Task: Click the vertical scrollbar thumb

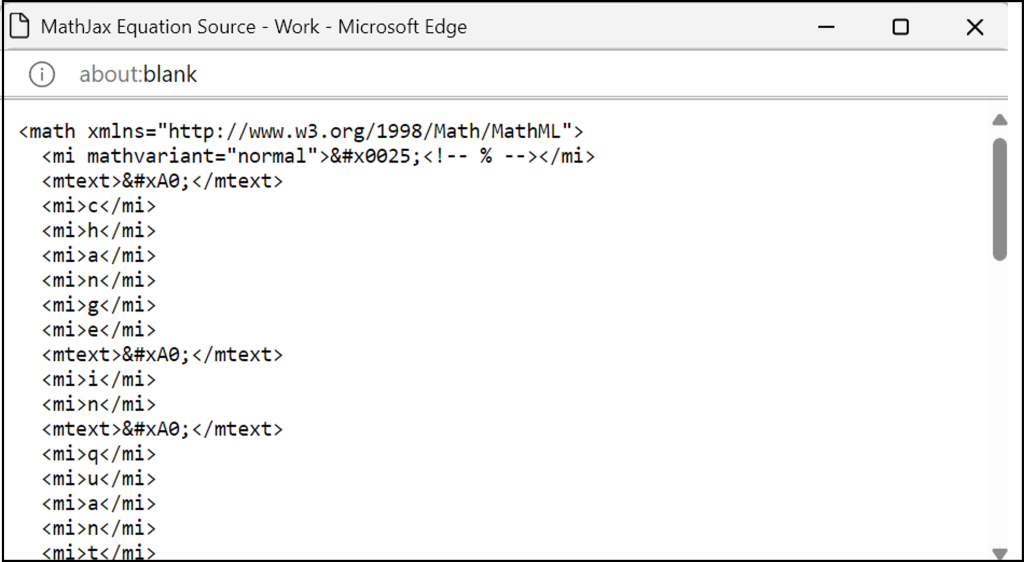Action: click(x=999, y=198)
